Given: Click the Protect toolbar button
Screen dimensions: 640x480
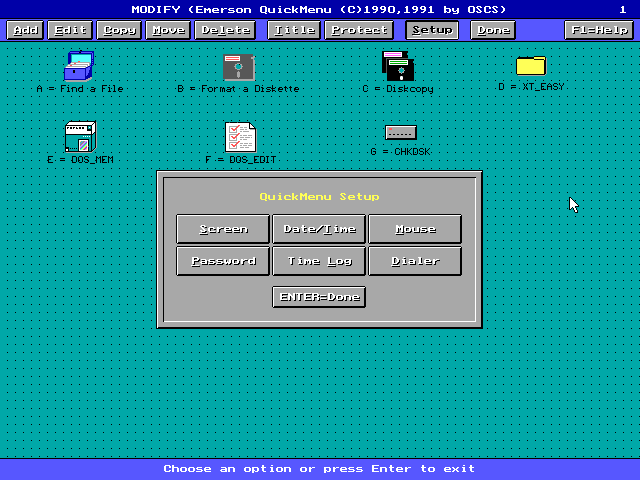Looking at the screenshot, I should [x=359, y=30].
